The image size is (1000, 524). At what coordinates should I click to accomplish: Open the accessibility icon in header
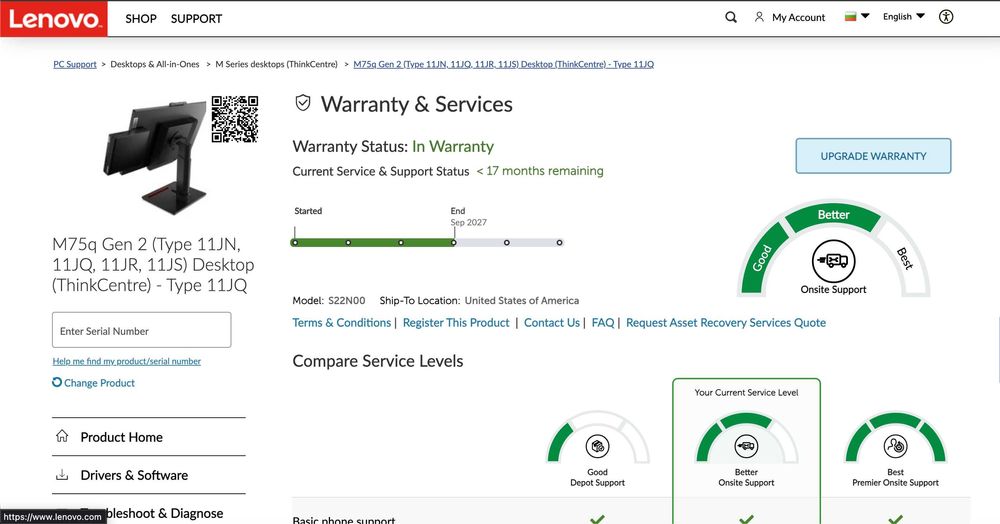point(946,17)
